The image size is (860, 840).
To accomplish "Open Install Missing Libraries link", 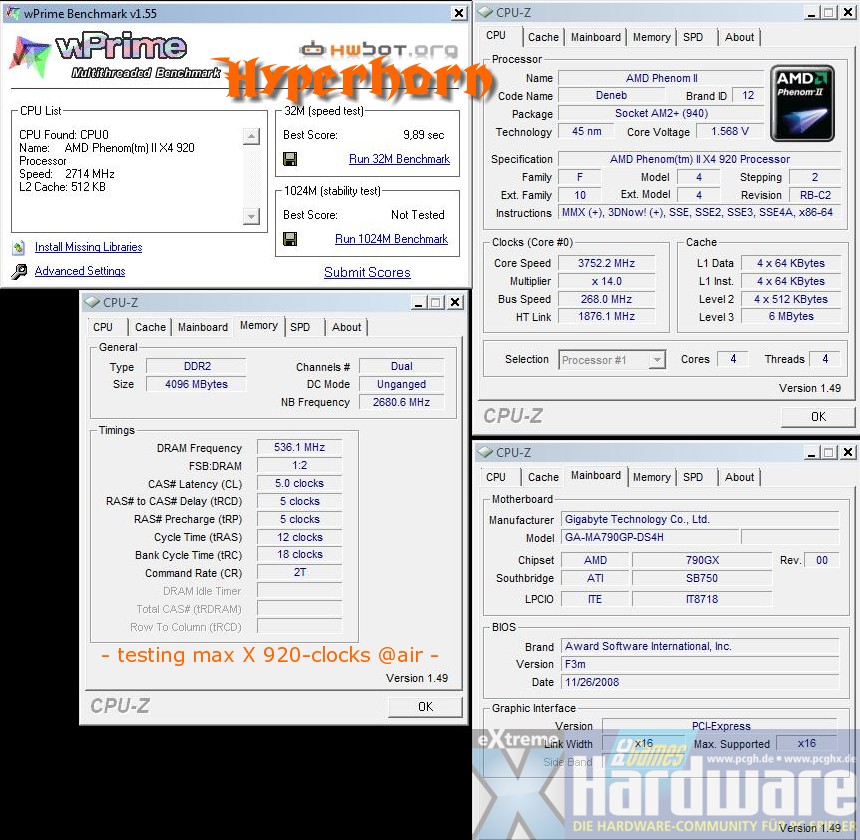I will point(88,247).
